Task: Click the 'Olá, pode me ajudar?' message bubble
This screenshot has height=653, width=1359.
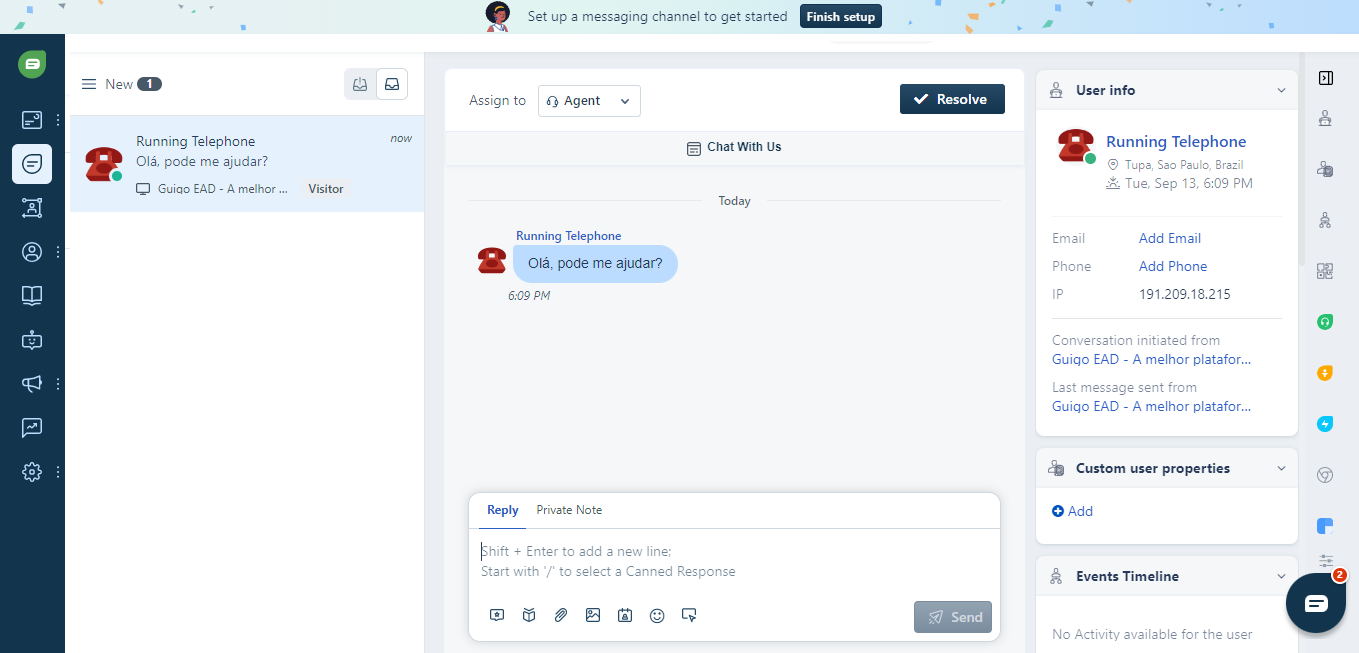Action: coord(595,263)
